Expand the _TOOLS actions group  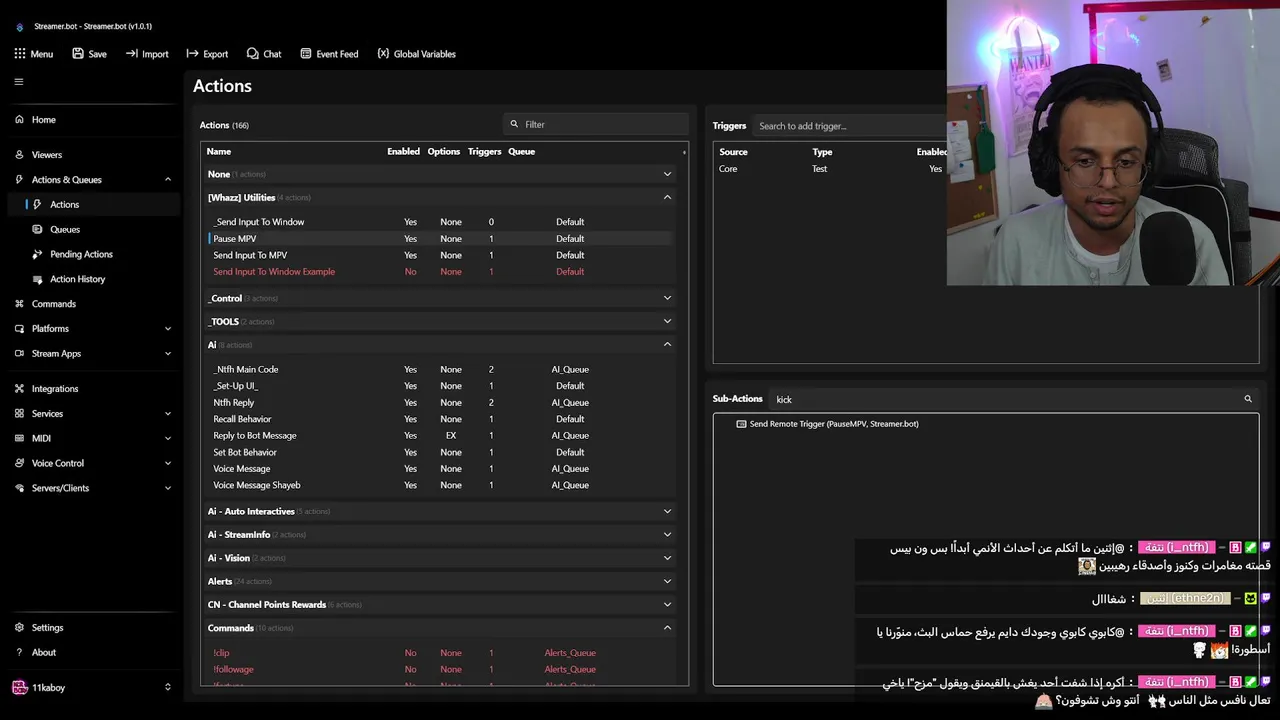(667, 322)
